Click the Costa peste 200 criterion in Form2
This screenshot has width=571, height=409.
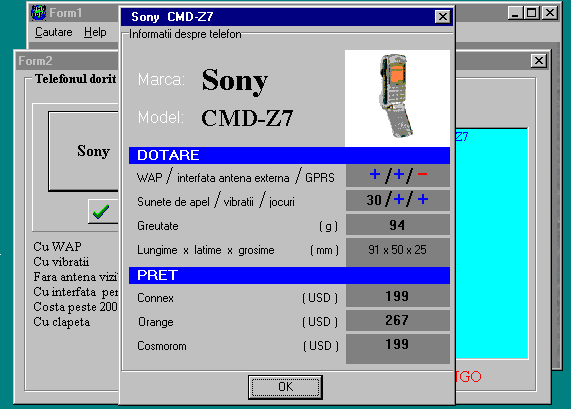coord(75,307)
